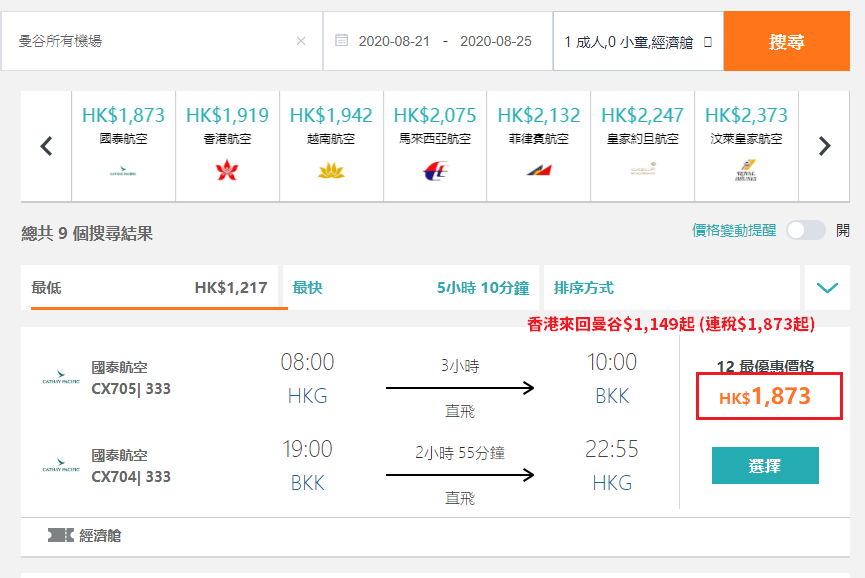Toggle the 價格變動提醒 price alert switch
The height and width of the screenshot is (578, 865).
click(x=805, y=230)
